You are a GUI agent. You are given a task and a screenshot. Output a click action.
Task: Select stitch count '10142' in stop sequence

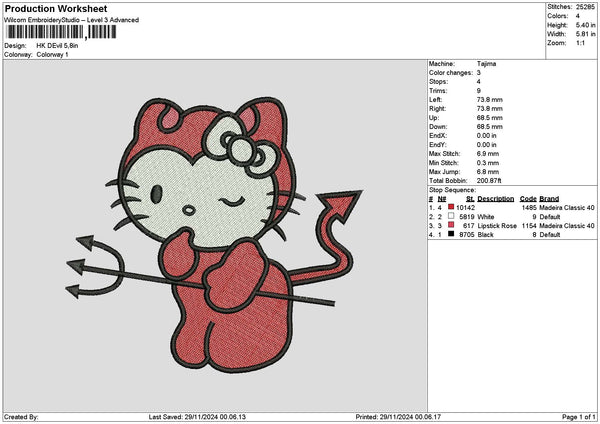[465, 208]
